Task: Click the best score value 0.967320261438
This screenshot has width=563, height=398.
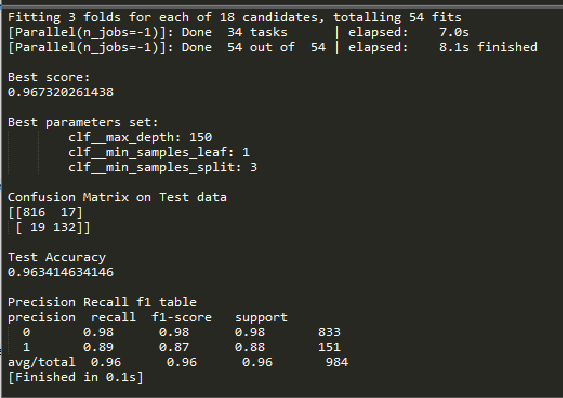Action: coord(61,92)
